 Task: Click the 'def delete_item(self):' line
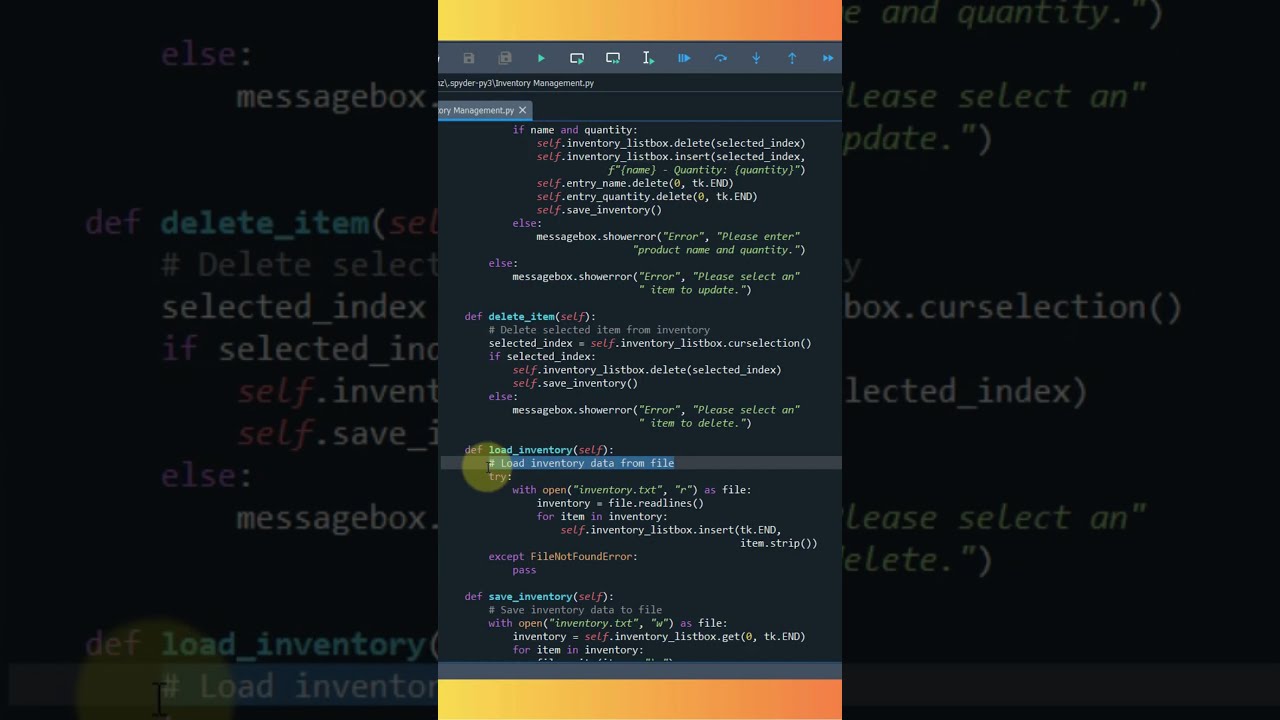(x=530, y=316)
